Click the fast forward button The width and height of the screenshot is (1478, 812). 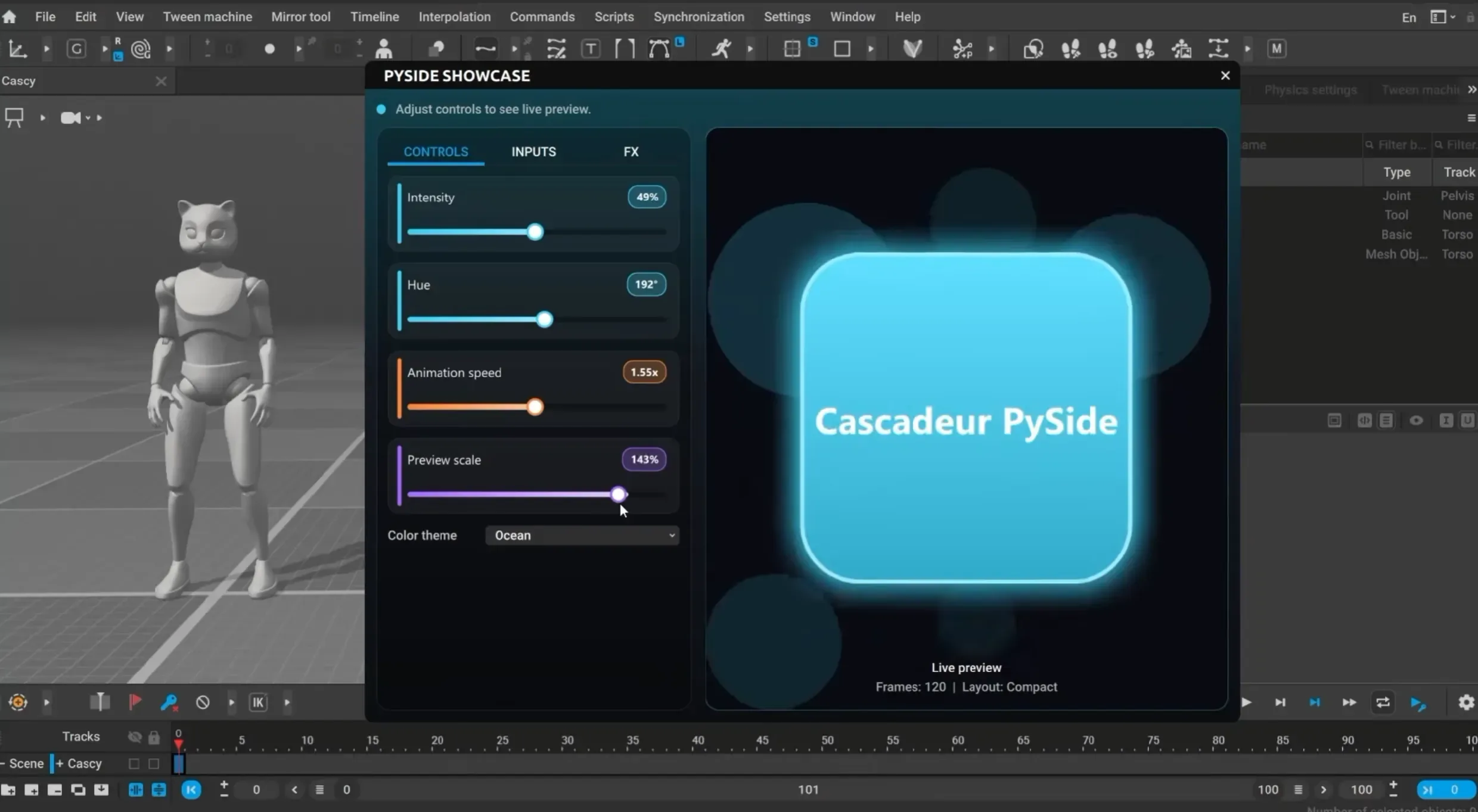[1349, 702]
